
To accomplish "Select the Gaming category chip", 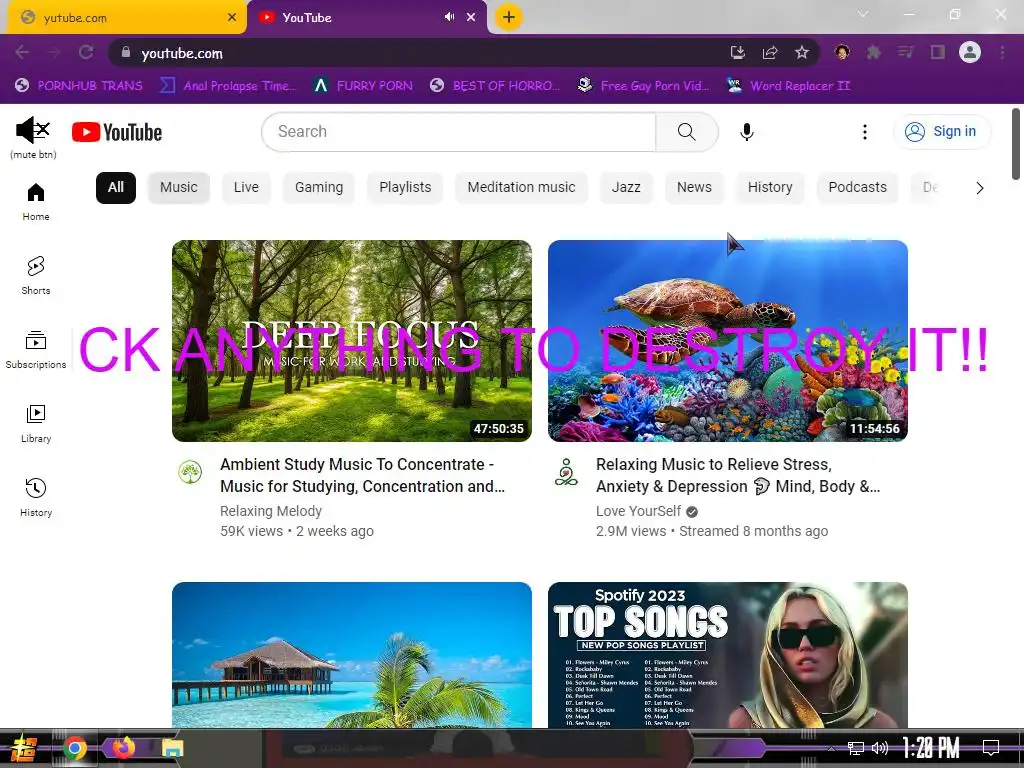I will [x=319, y=187].
